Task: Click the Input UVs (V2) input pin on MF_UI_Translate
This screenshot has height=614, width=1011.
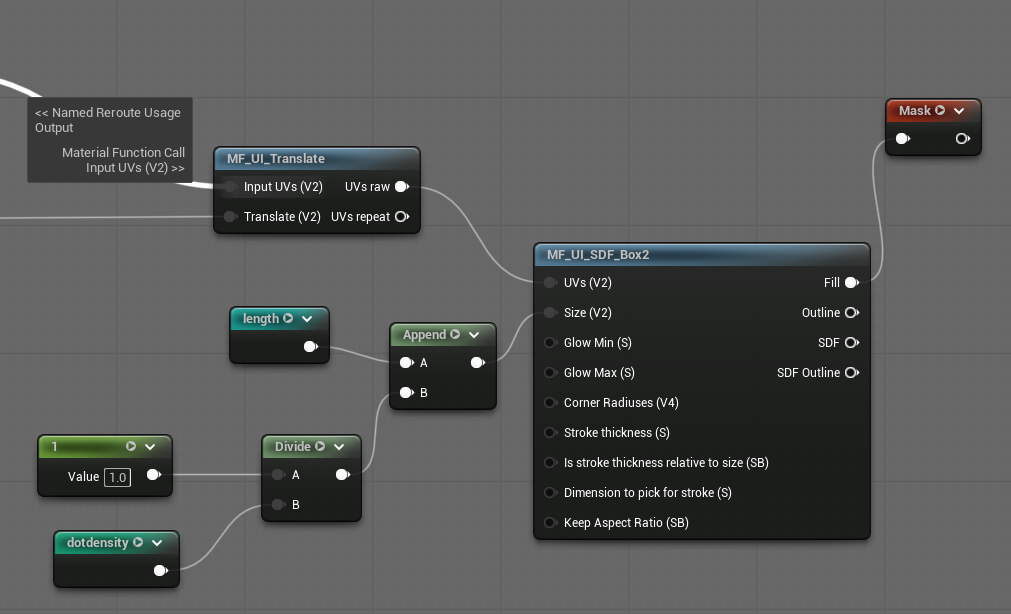Action: click(230, 187)
